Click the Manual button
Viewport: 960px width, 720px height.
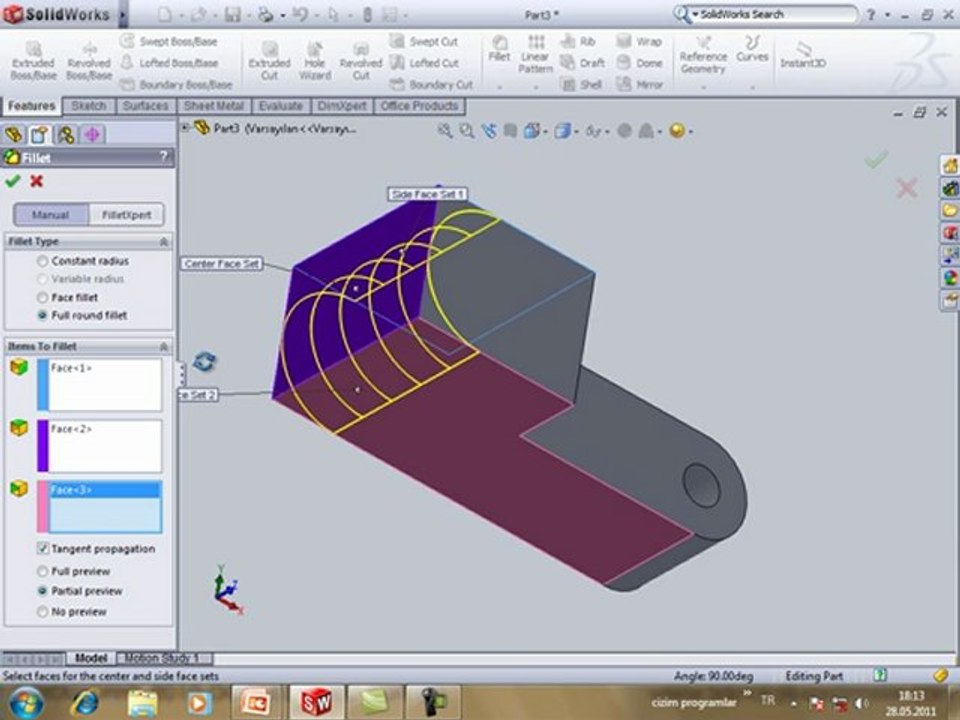pos(51,215)
